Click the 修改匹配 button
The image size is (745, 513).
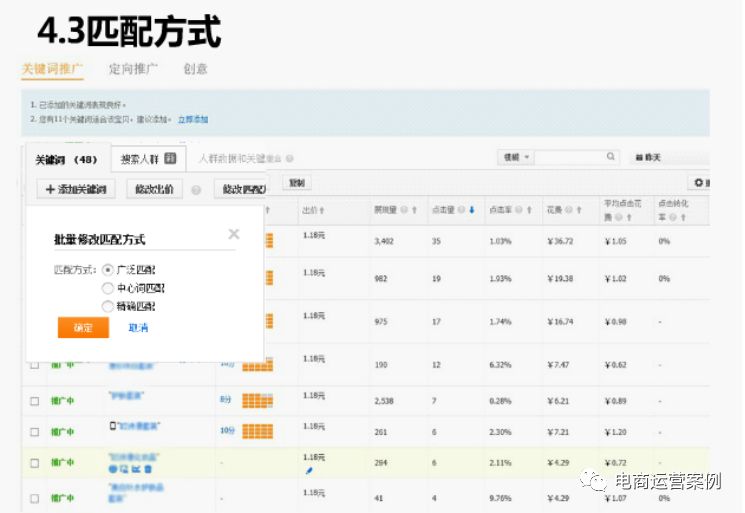242,189
